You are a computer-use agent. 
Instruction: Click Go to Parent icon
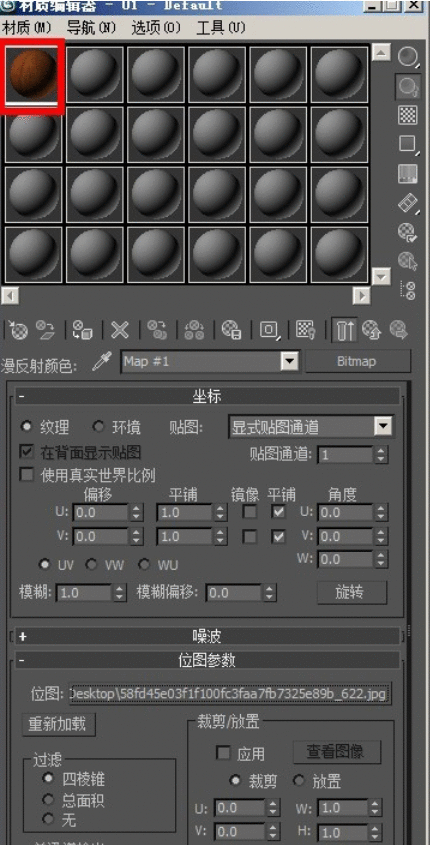click(x=371, y=330)
